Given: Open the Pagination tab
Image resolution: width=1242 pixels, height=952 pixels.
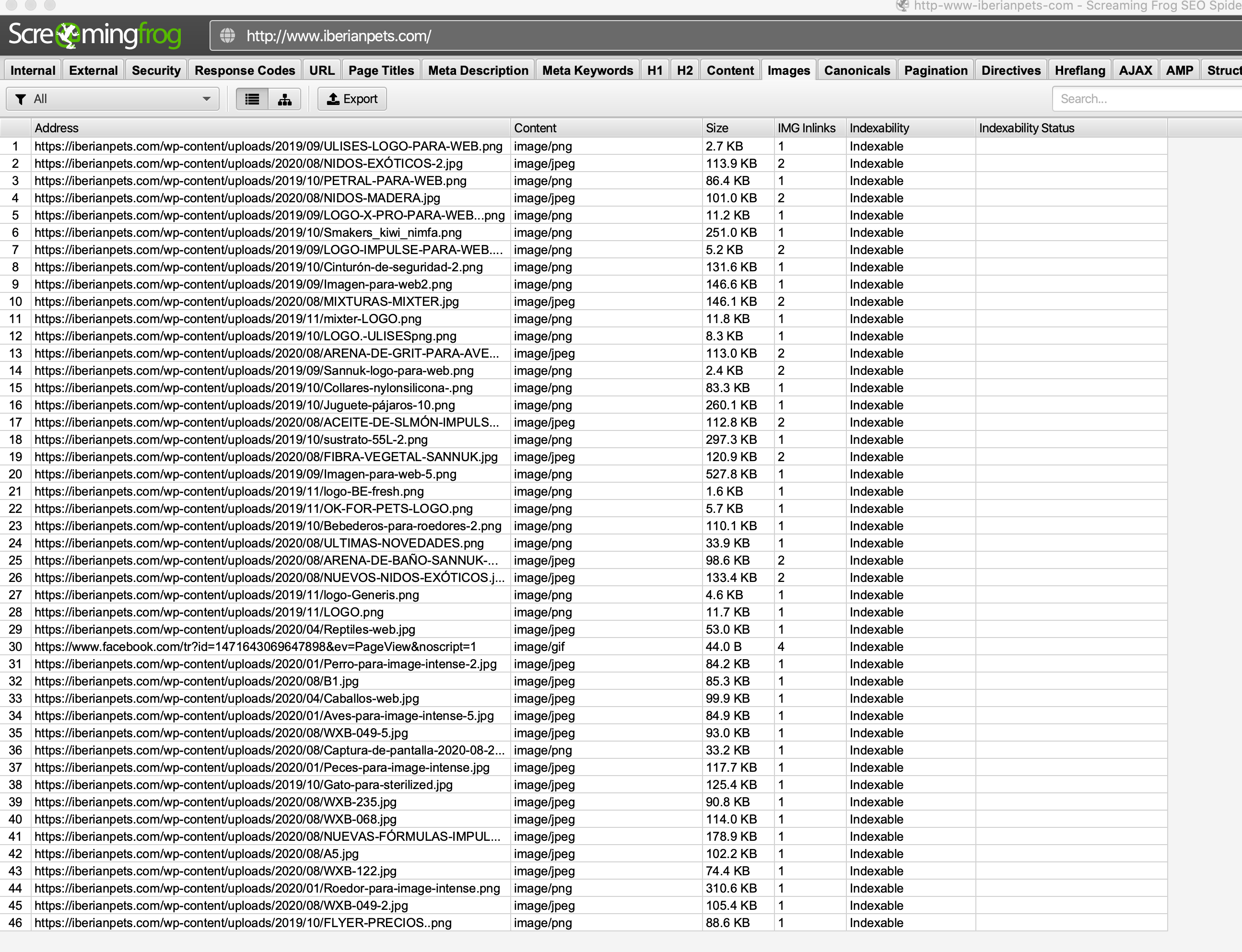Looking at the screenshot, I should point(936,70).
